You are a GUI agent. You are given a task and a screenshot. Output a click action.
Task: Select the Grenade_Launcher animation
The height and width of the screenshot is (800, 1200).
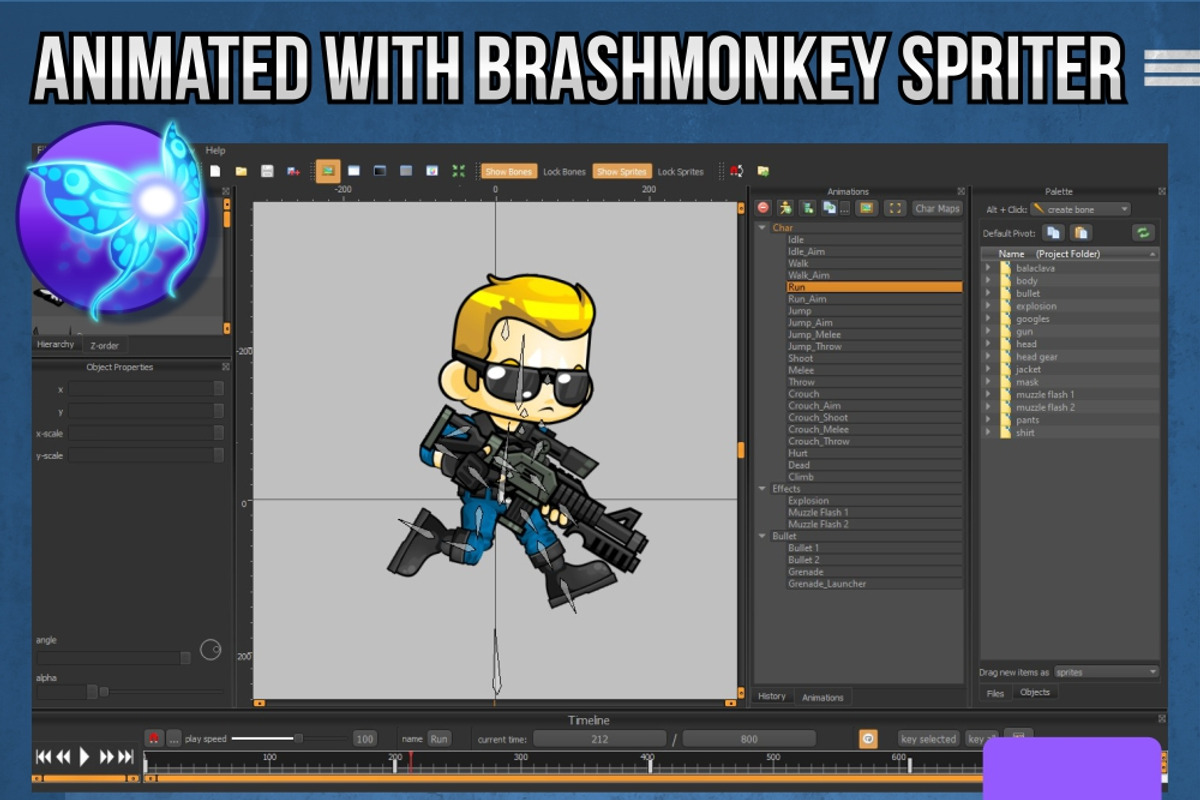[x=874, y=583]
